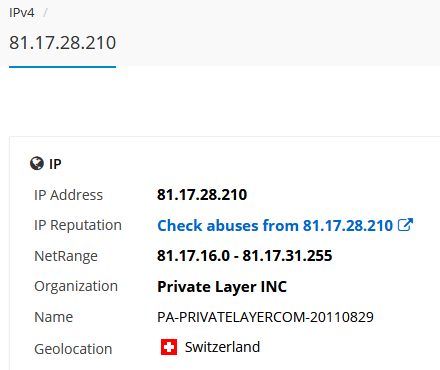Click the globe icon beside IP heading
The width and height of the screenshot is (440, 370).
pyautogui.click(x=37, y=164)
